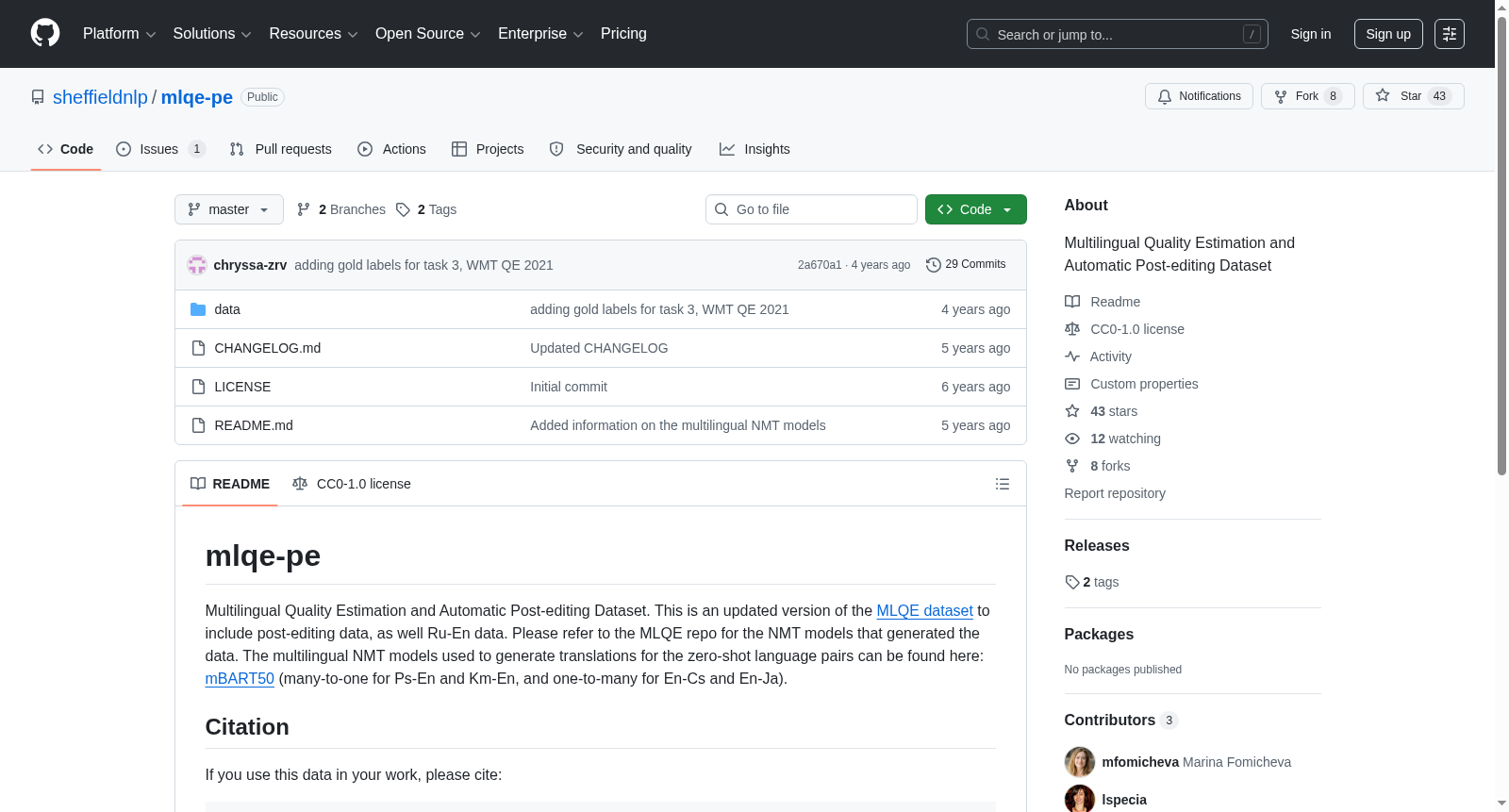Switch to CC0-1.0 license tab
This screenshot has height=812, width=1509.
point(352,484)
